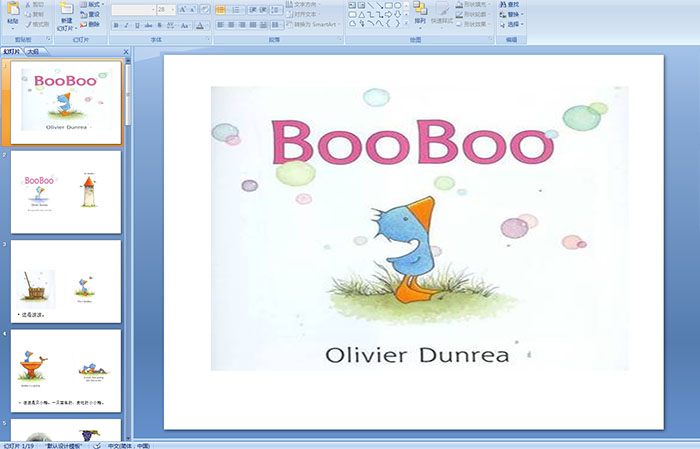Click the Find (查找) binoculars icon
The width and height of the screenshot is (700, 449).
(503, 4)
